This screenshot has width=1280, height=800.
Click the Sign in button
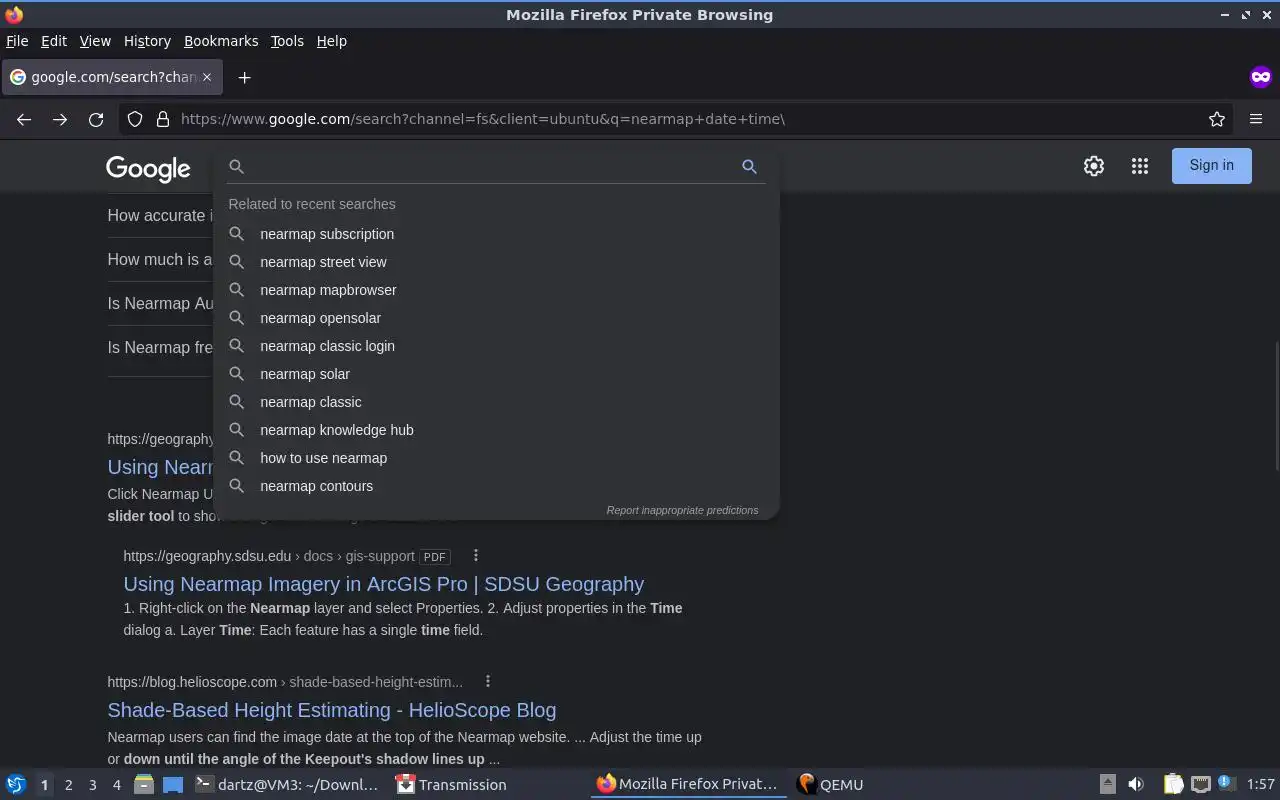click(1212, 166)
